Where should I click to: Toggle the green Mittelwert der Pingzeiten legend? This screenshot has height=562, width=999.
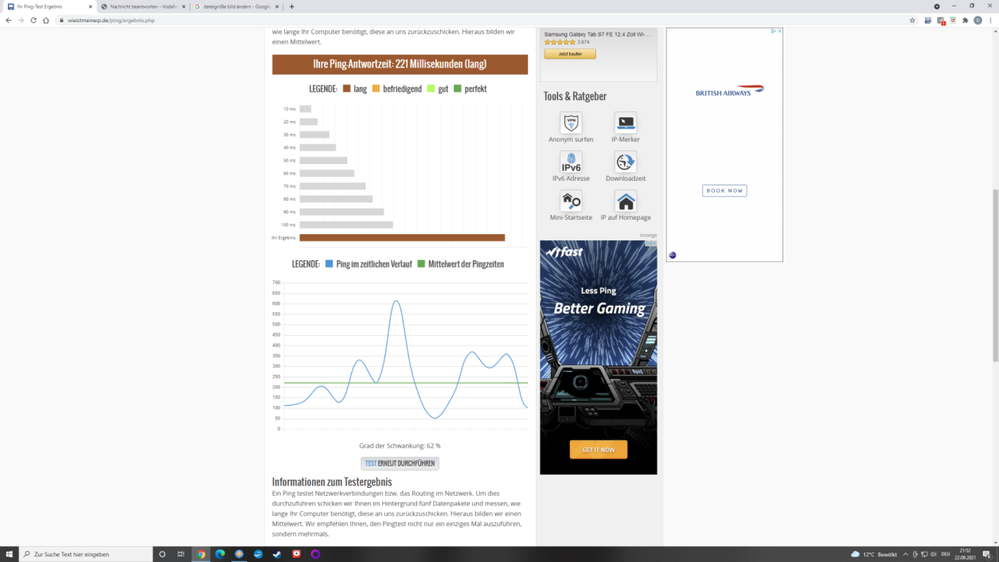[461, 264]
